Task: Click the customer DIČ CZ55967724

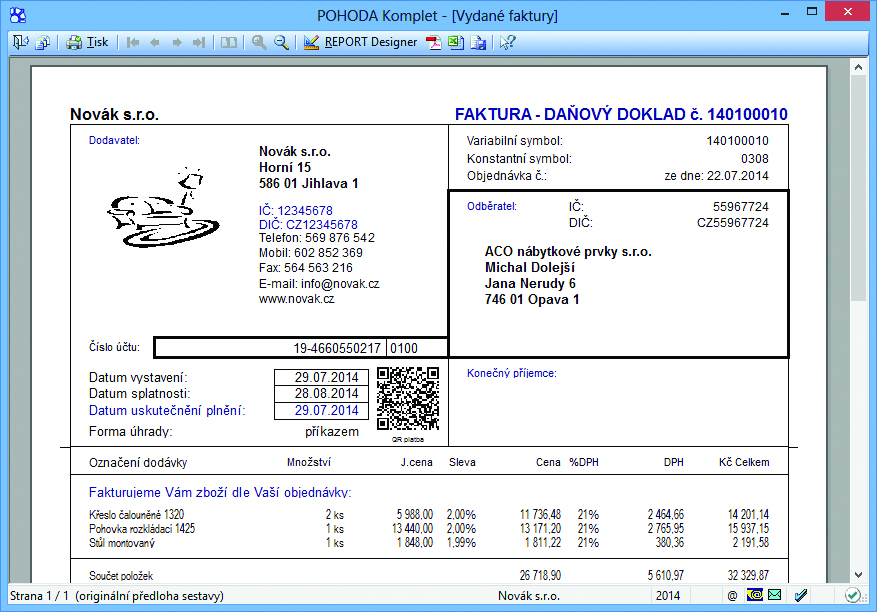Action: coord(733,223)
